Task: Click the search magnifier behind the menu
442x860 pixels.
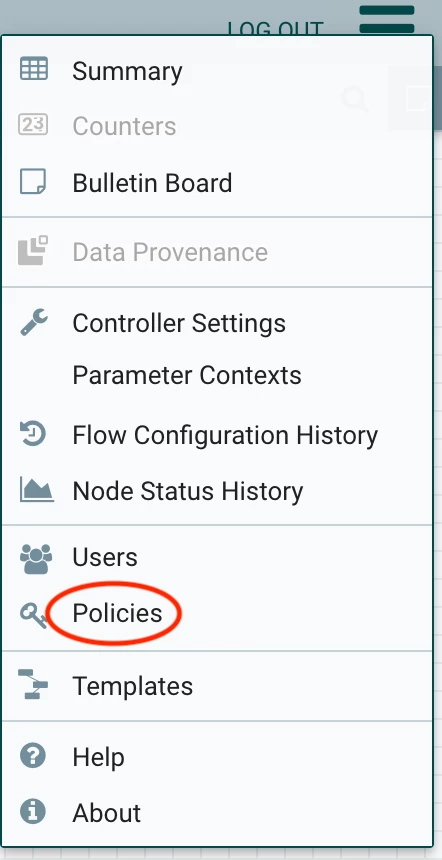Action: click(x=355, y=99)
